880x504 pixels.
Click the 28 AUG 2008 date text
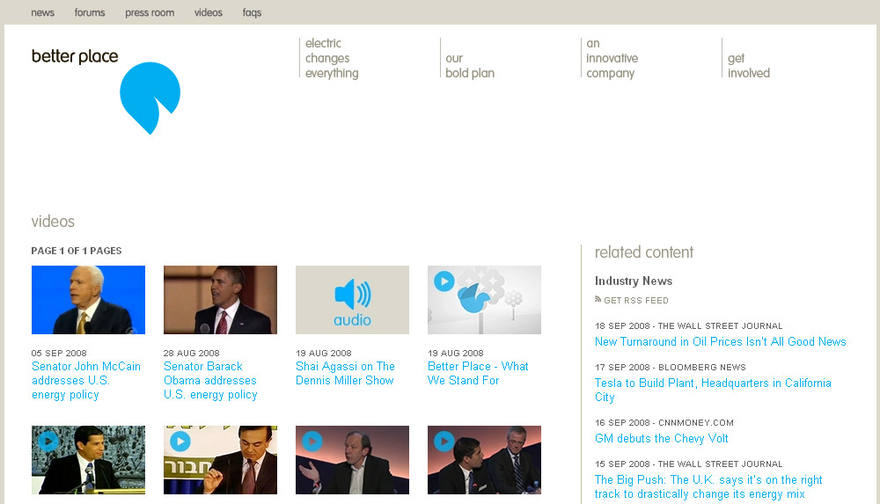pyautogui.click(x=191, y=353)
